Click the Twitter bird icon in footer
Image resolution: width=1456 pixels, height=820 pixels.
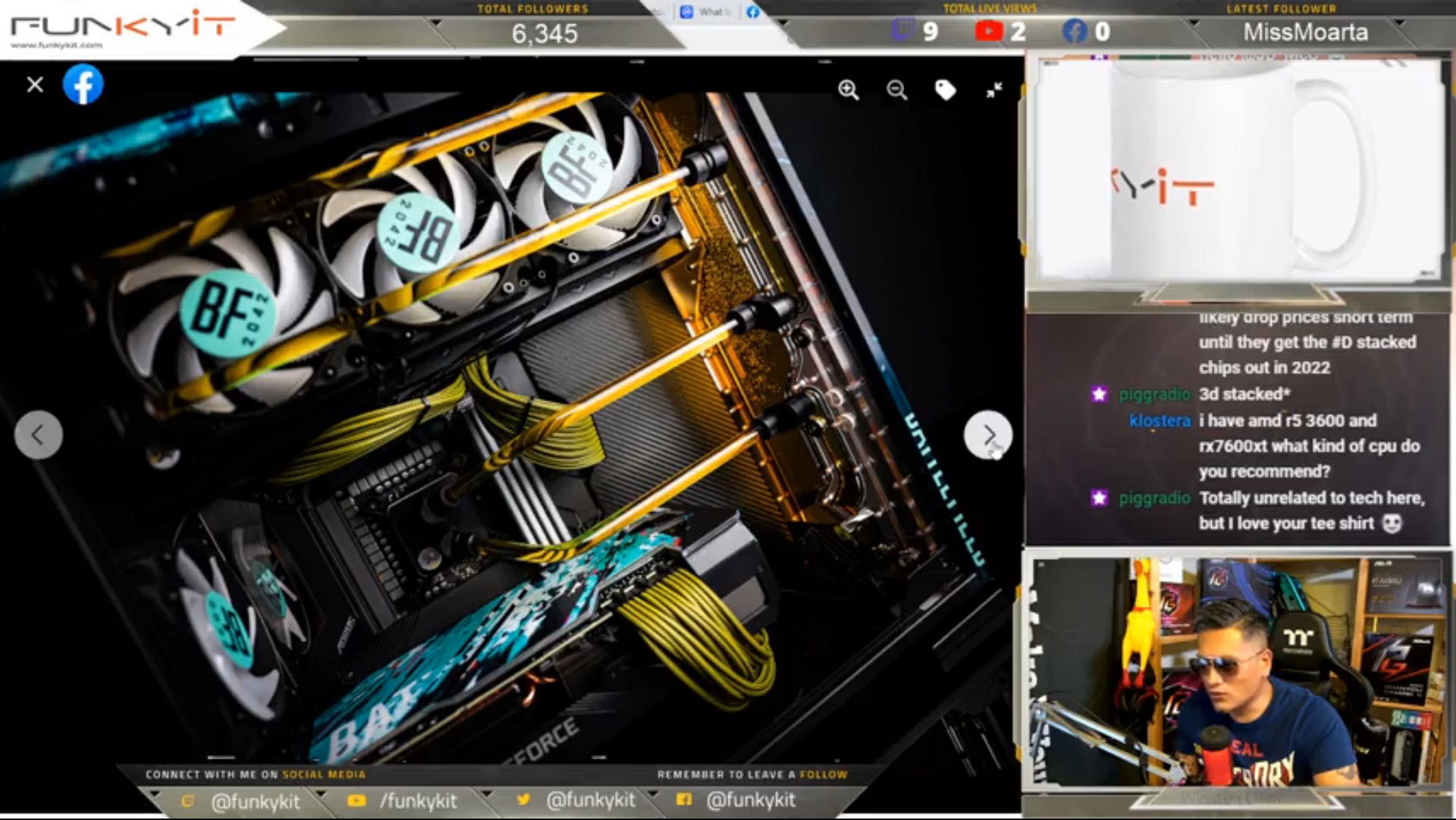click(523, 800)
